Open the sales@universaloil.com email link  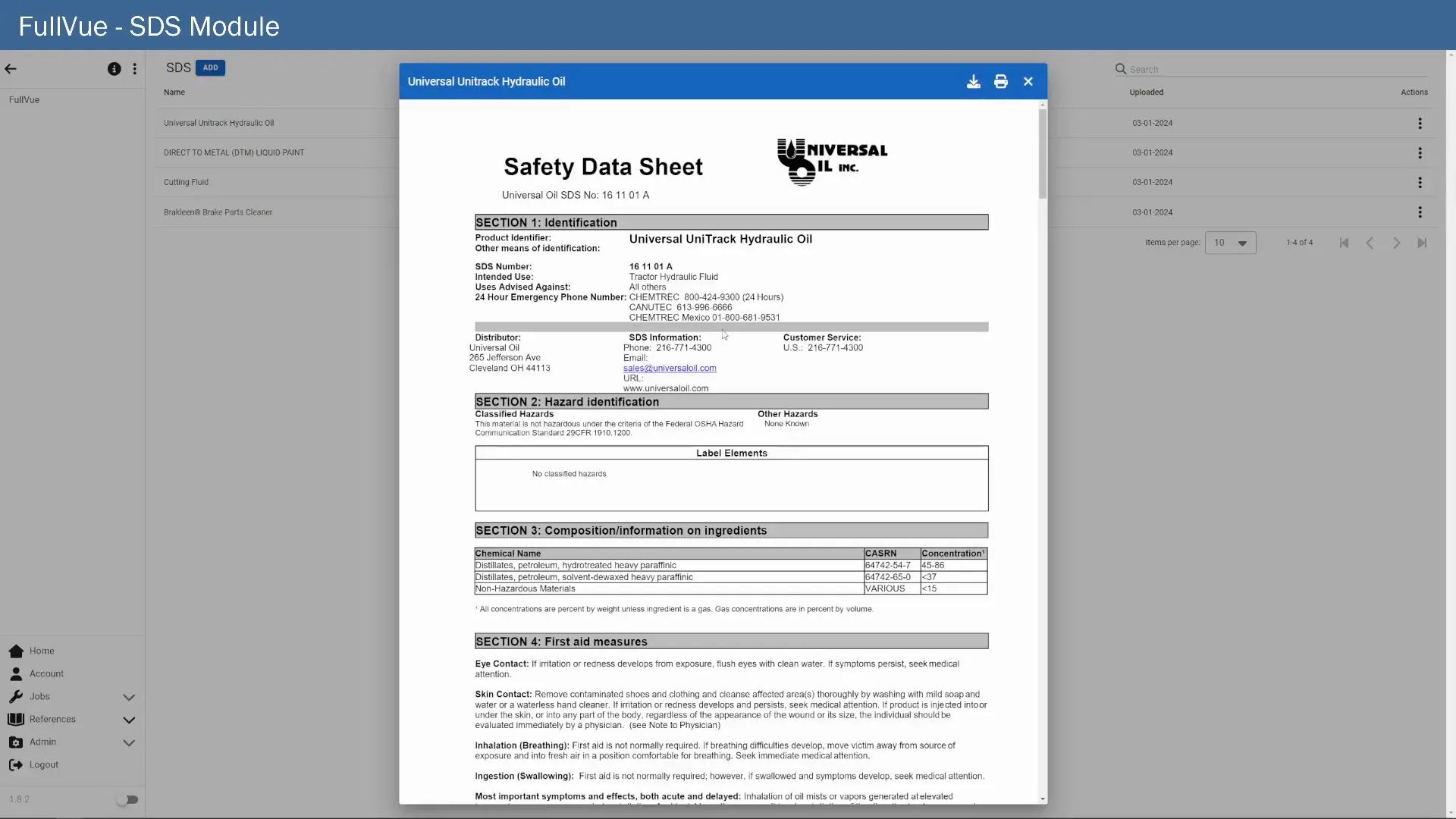click(670, 369)
